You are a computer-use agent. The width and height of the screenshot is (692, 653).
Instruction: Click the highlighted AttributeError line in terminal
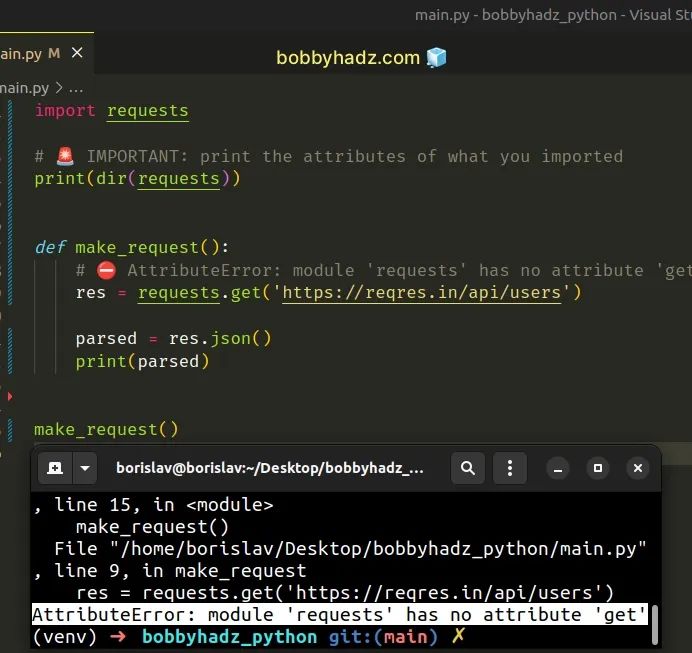pos(340,615)
